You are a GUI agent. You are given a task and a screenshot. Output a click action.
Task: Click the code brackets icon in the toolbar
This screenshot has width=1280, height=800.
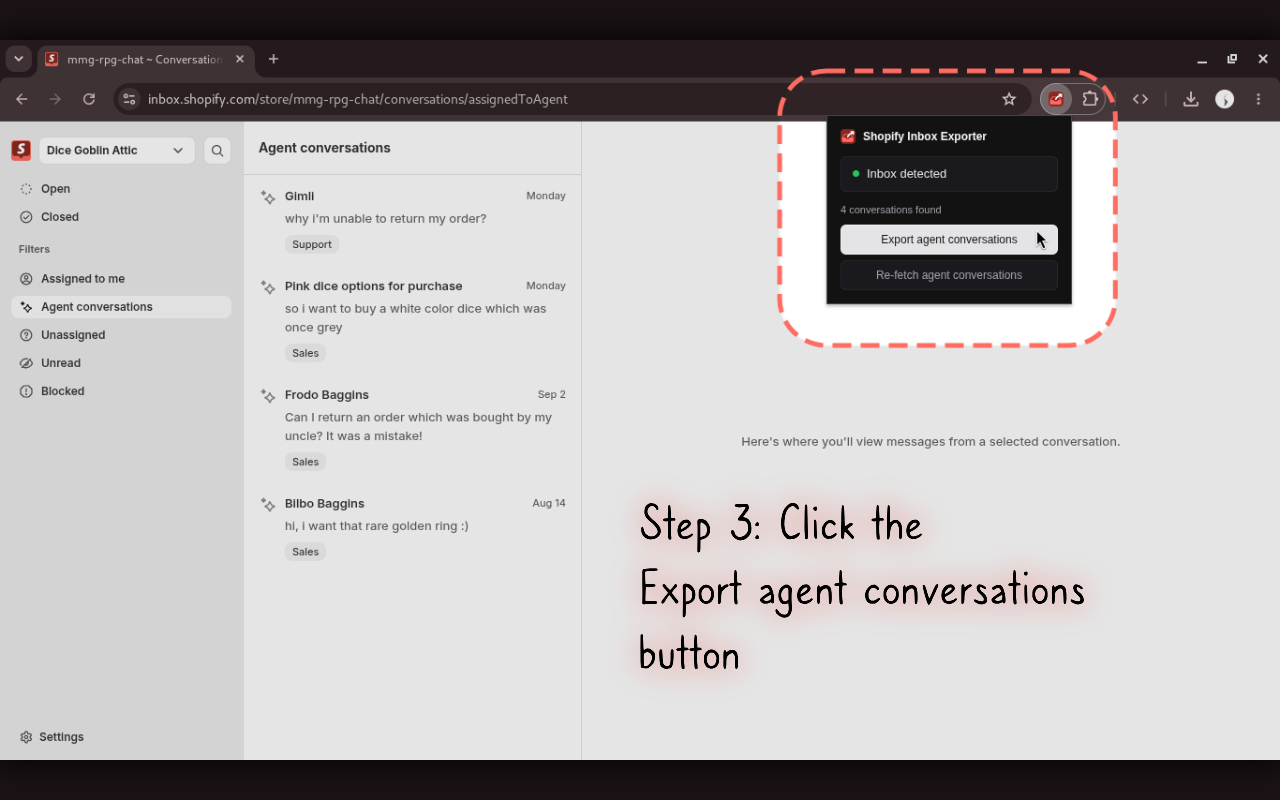(x=1140, y=99)
